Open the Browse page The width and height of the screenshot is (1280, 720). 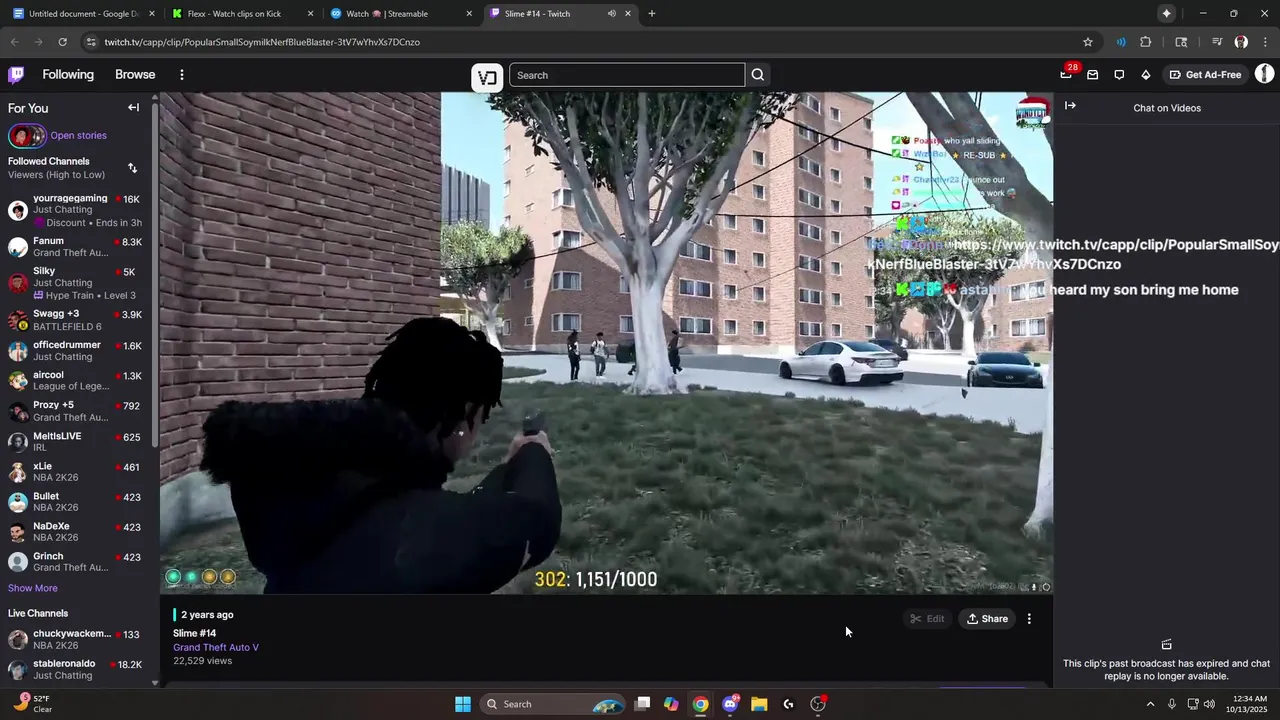click(135, 75)
